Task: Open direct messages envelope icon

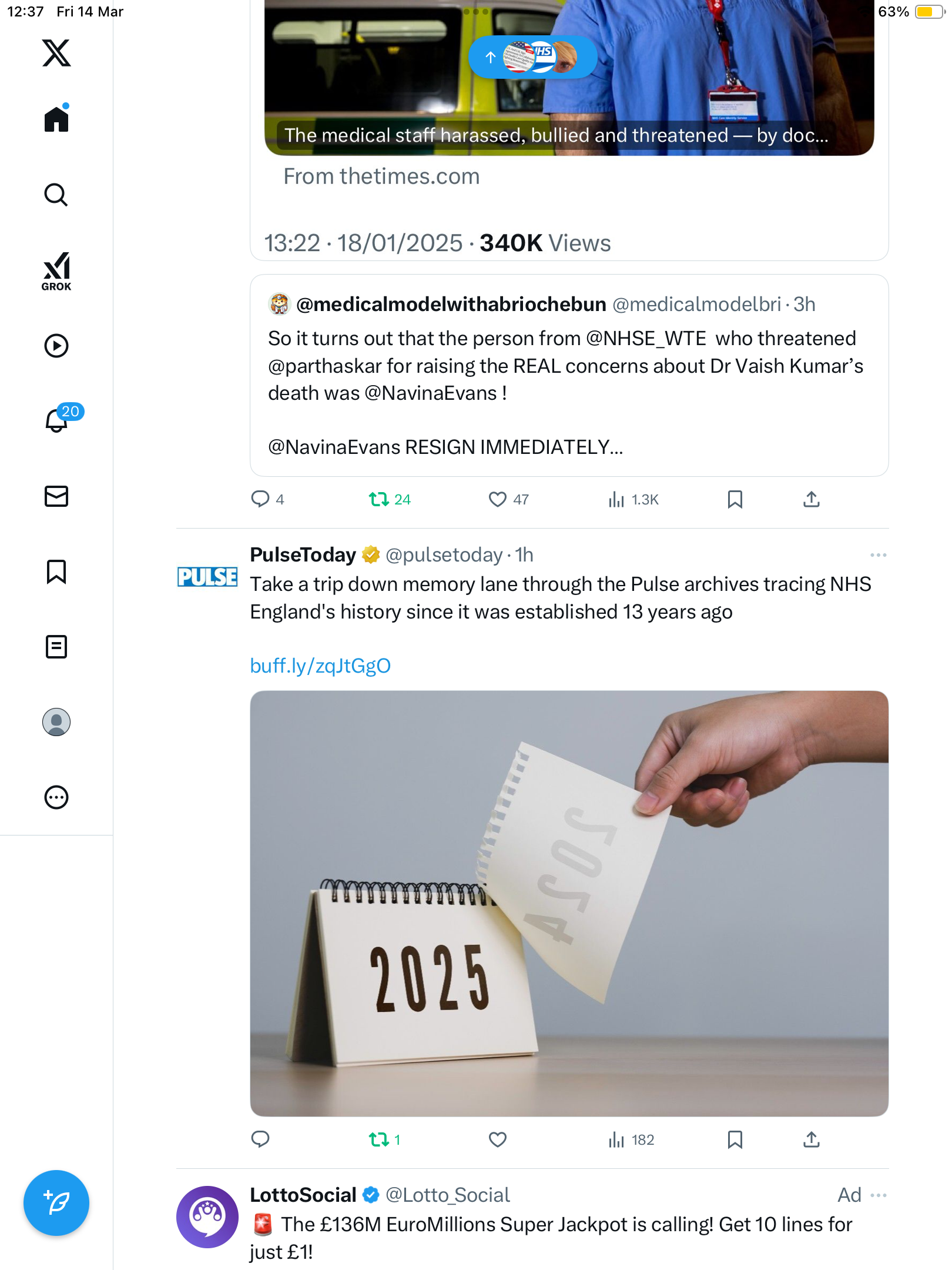Action: pyautogui.click(x=56, y=496)
